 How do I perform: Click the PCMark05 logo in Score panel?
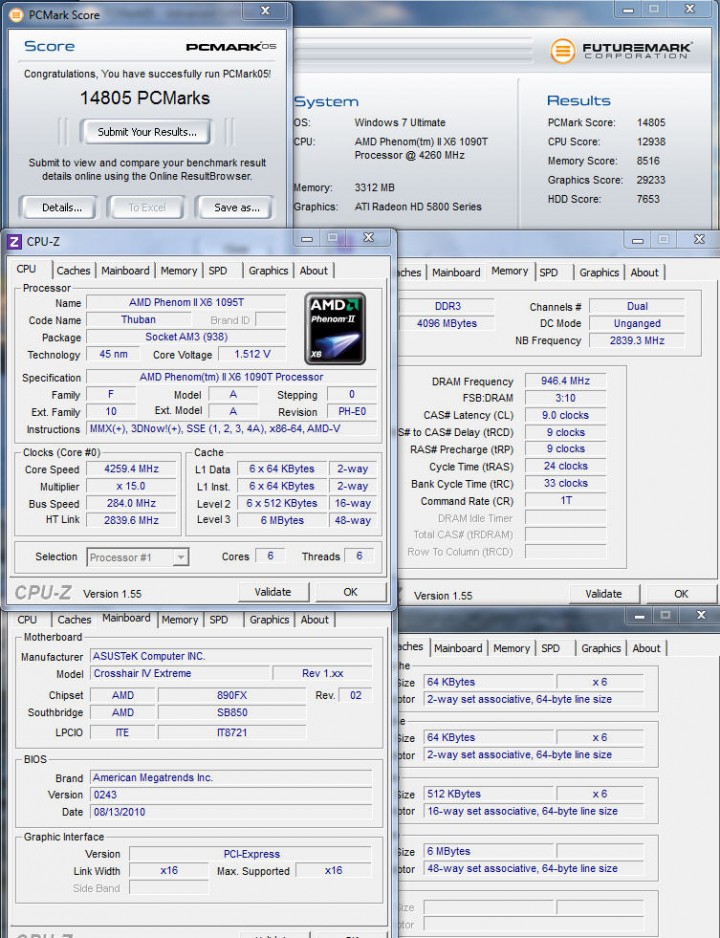(230, 47)
